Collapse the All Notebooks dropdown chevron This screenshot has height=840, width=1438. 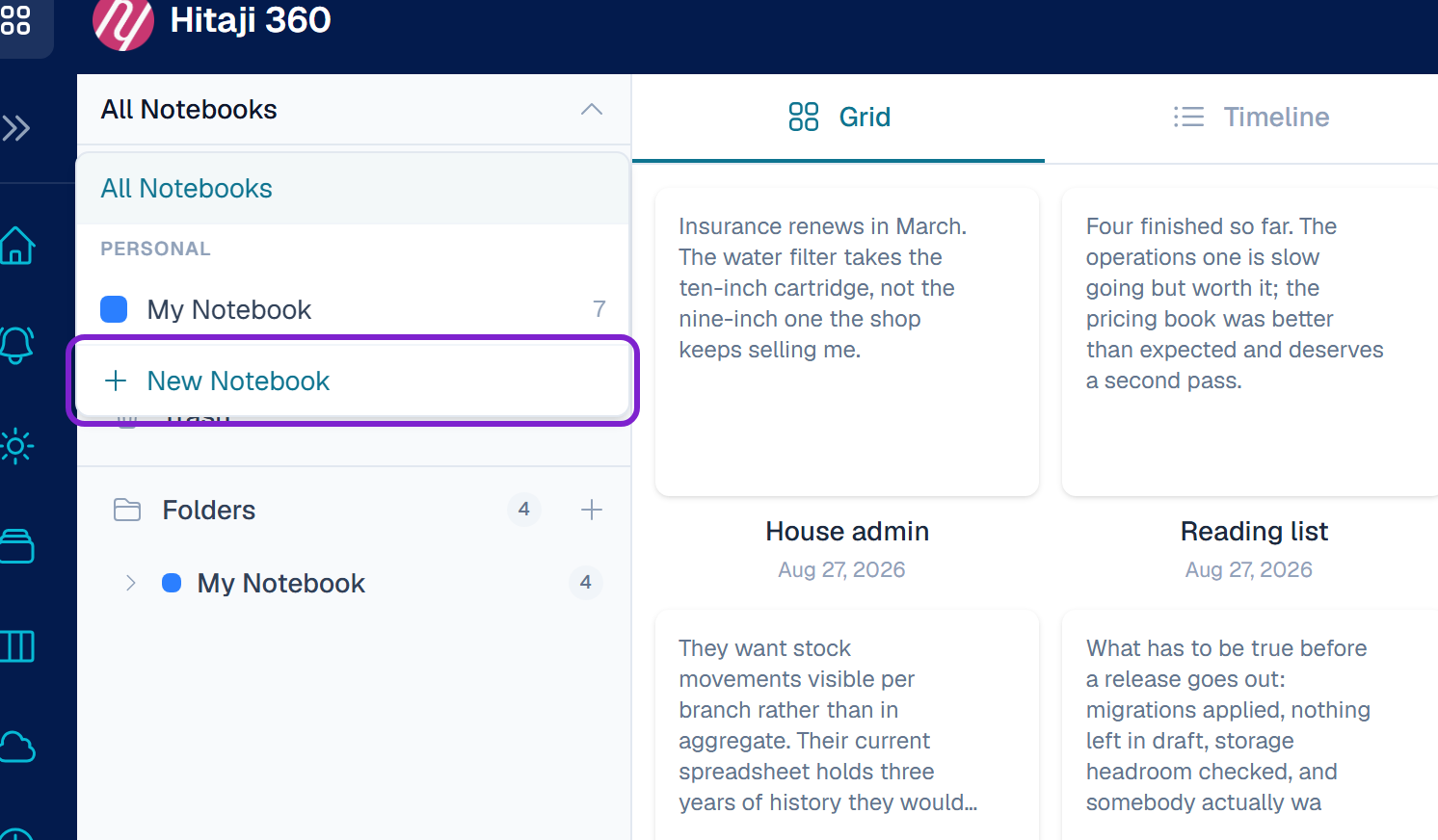coord(592,109)
